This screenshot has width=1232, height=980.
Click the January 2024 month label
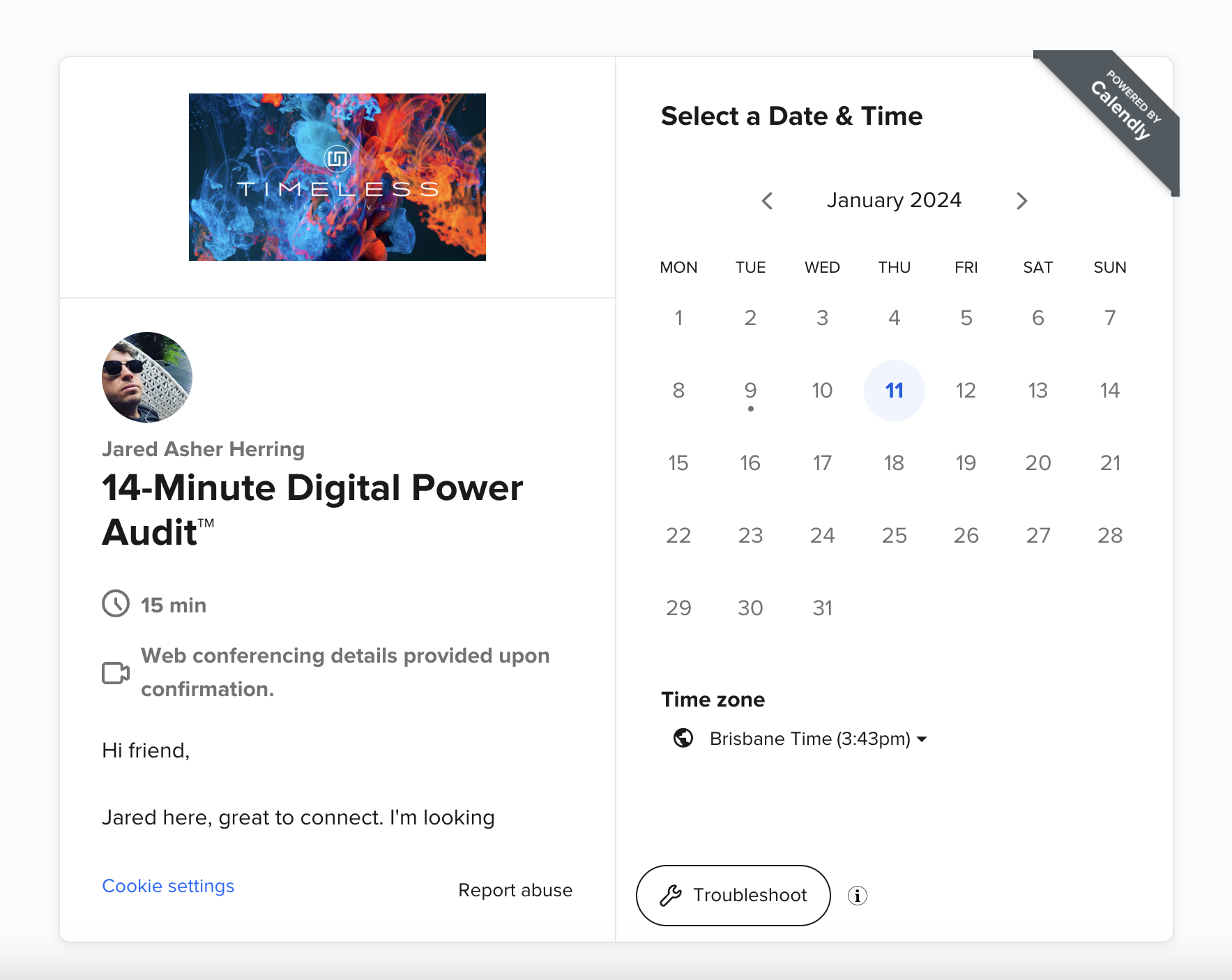tap(895, 201)
